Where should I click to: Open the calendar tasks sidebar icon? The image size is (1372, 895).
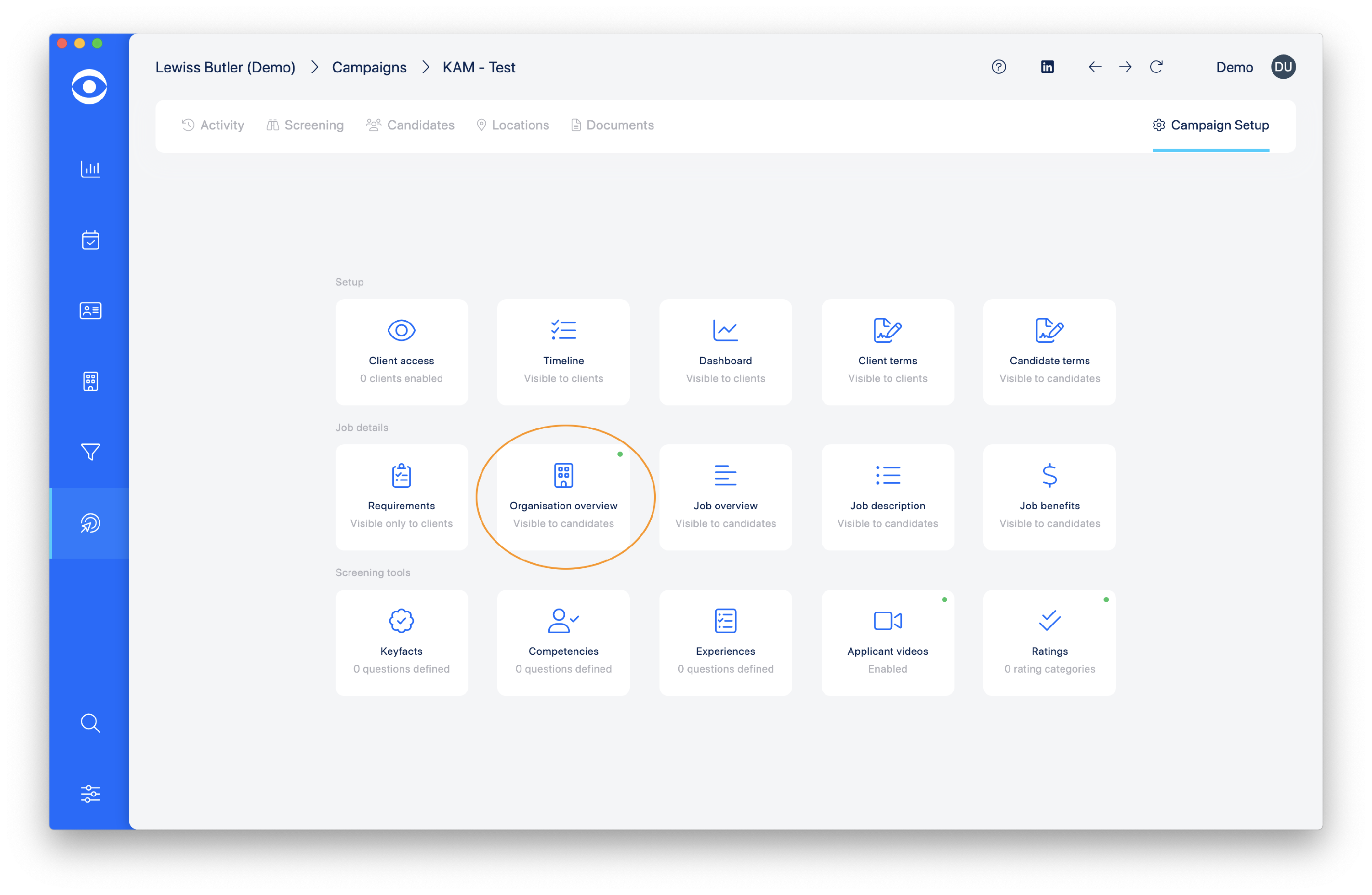coord(90,240)
